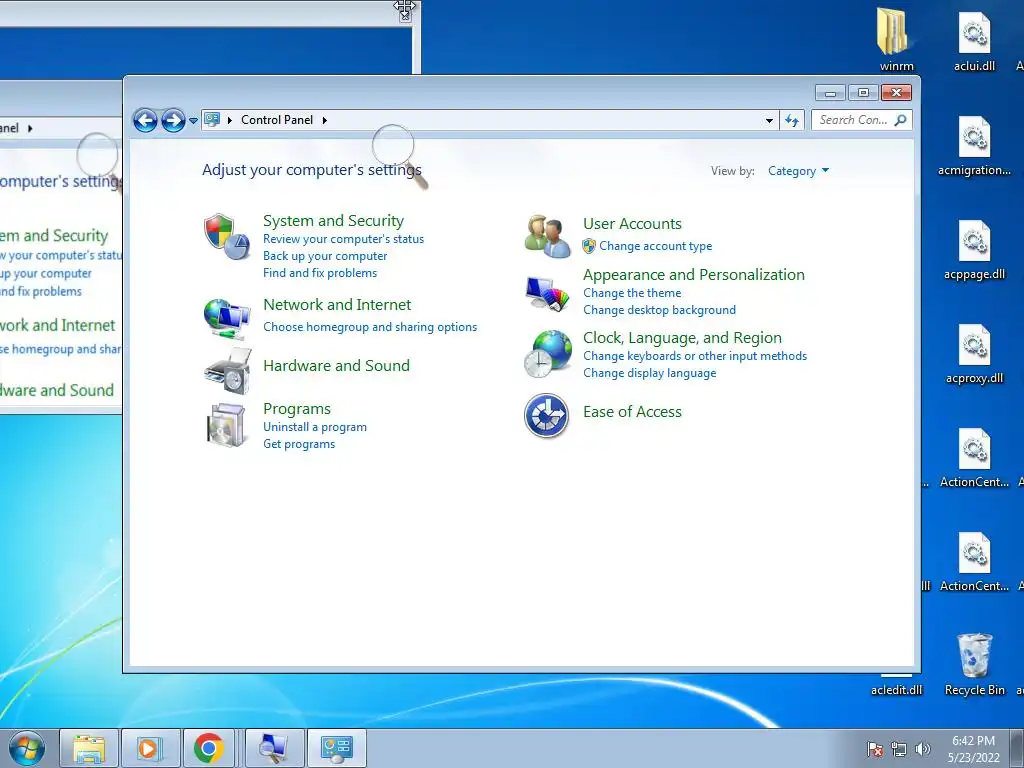Click the computer icon in the address bar
Screen dimensions: 1024x768
coord(212,120)
